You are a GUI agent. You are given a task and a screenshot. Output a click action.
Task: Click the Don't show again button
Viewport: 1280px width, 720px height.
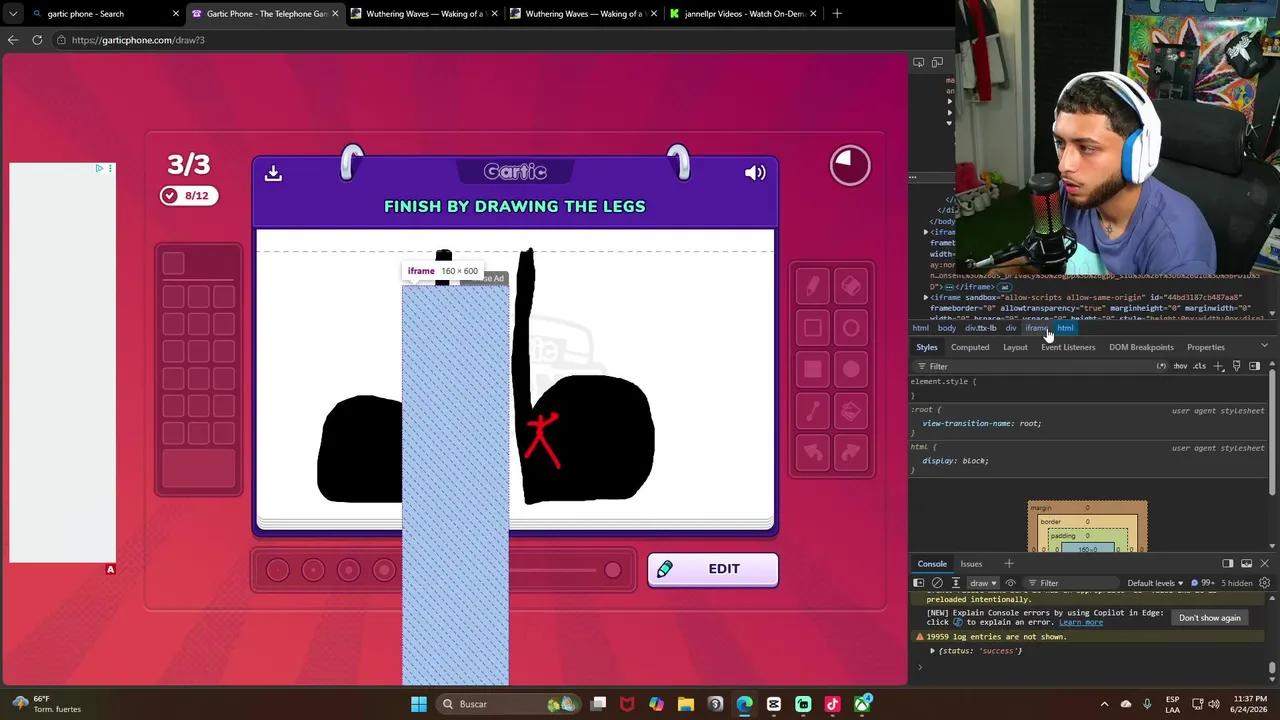coord(1209,618)
